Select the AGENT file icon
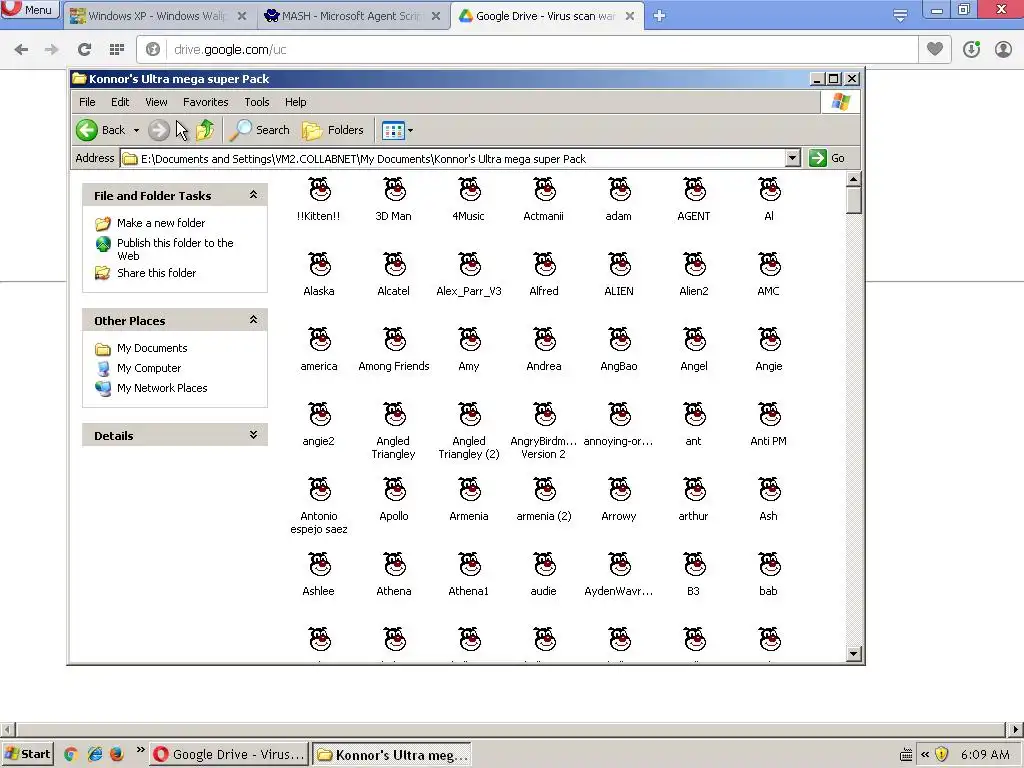The height and width of the screenshot is (768, 1024). pyautogui.click(x=695, y=190)
